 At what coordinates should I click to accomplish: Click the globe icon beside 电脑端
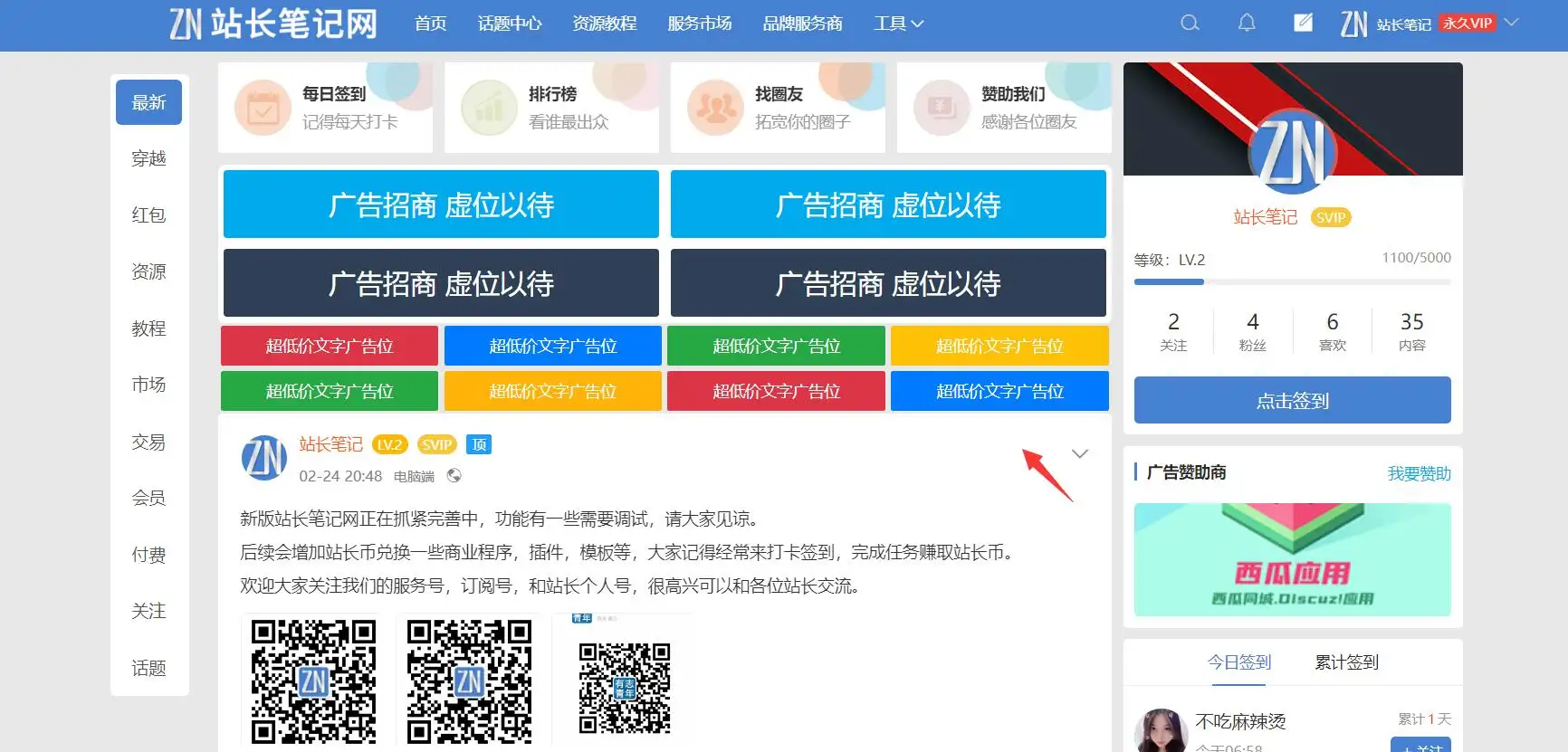(454, 476)
